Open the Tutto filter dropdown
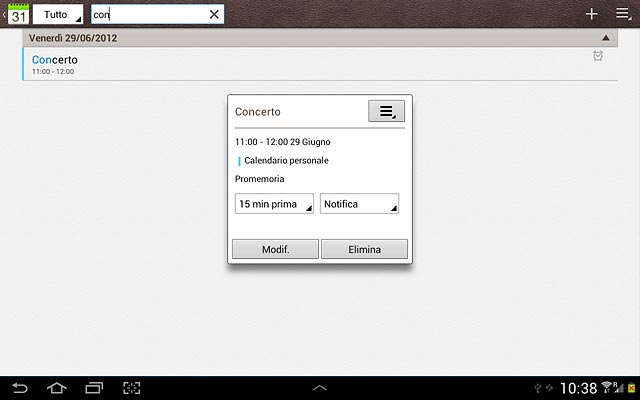640x400 pixels. [x=58, y=14]
